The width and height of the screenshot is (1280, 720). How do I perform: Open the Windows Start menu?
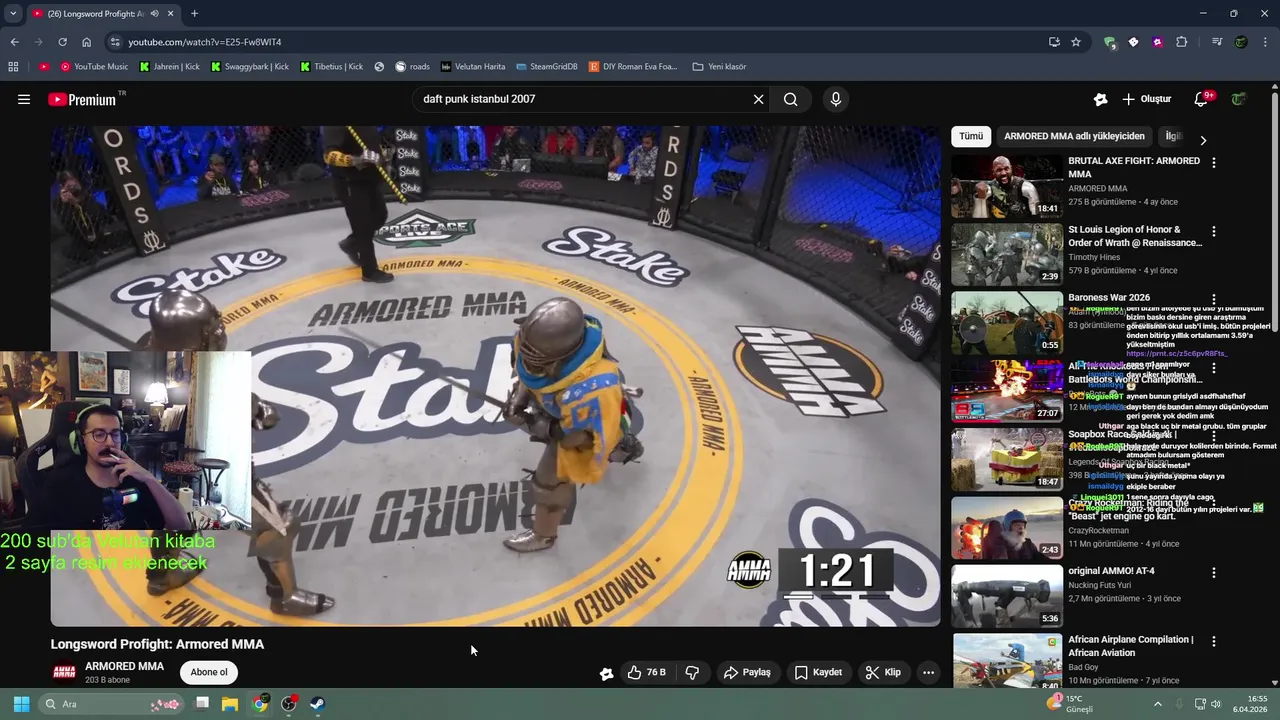tap(21, 704)
